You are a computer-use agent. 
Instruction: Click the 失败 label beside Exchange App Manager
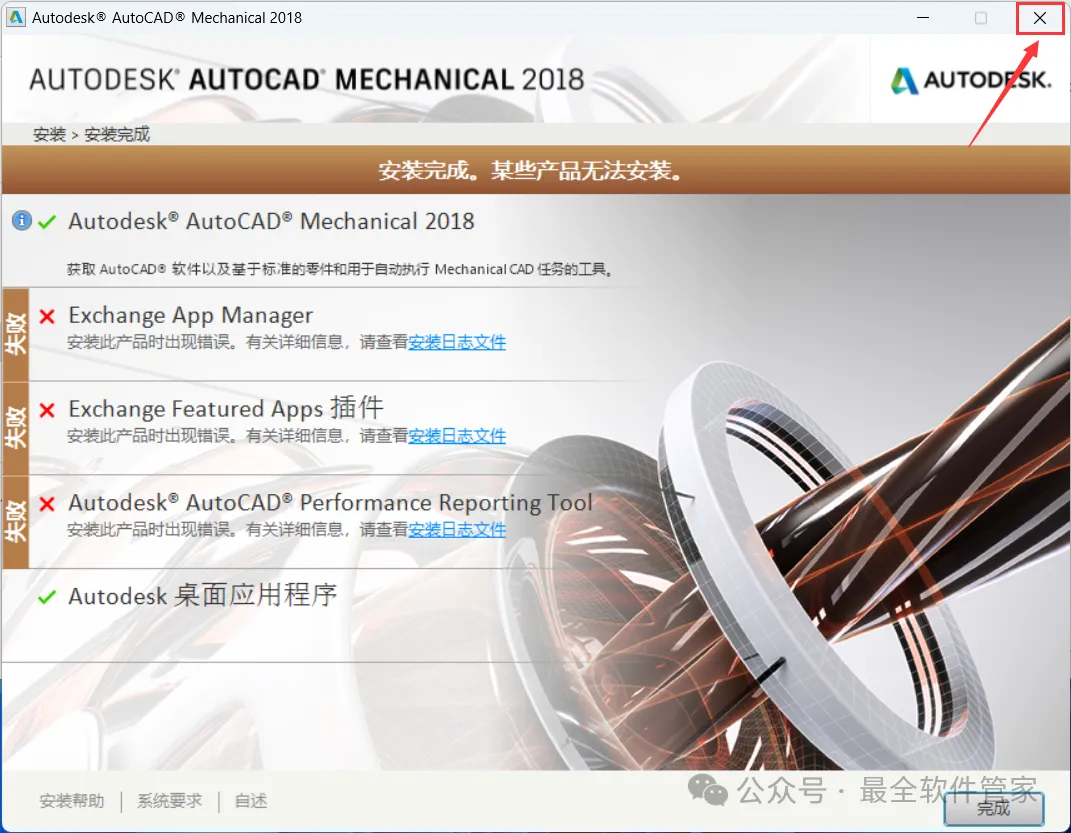click(x=16, y=335)
